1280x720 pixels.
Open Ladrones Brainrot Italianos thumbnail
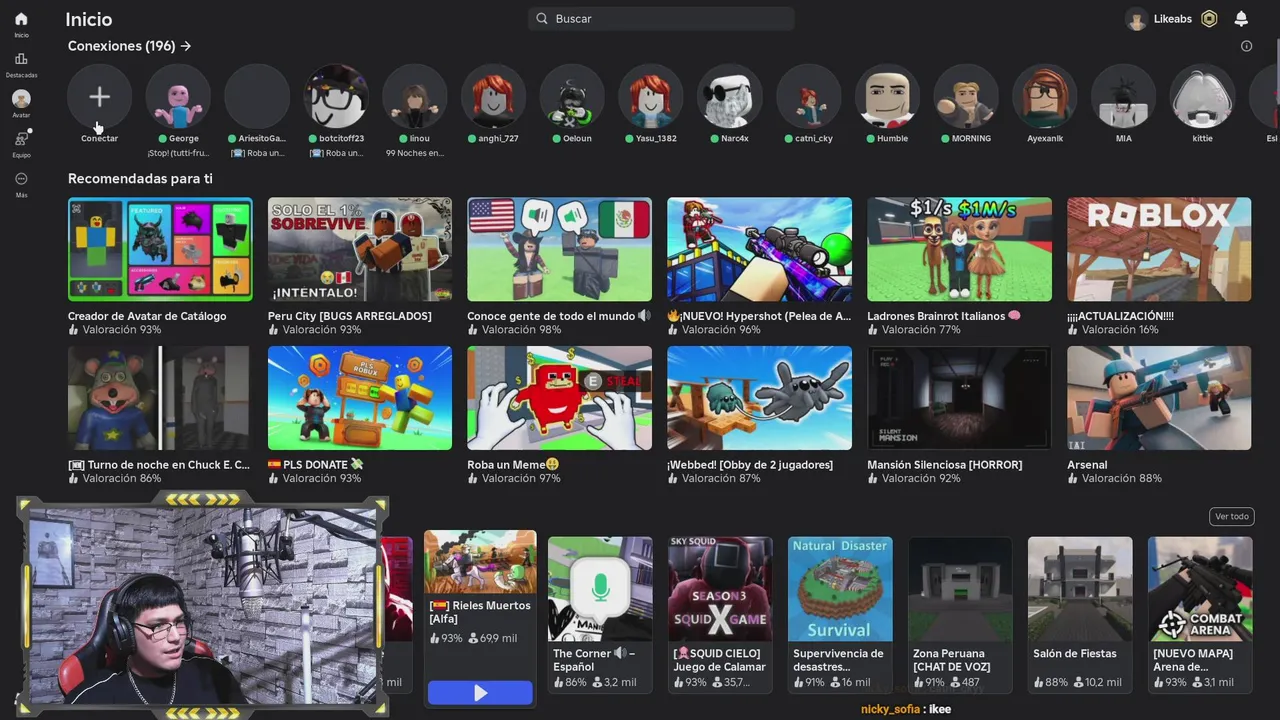coord(959,249)
